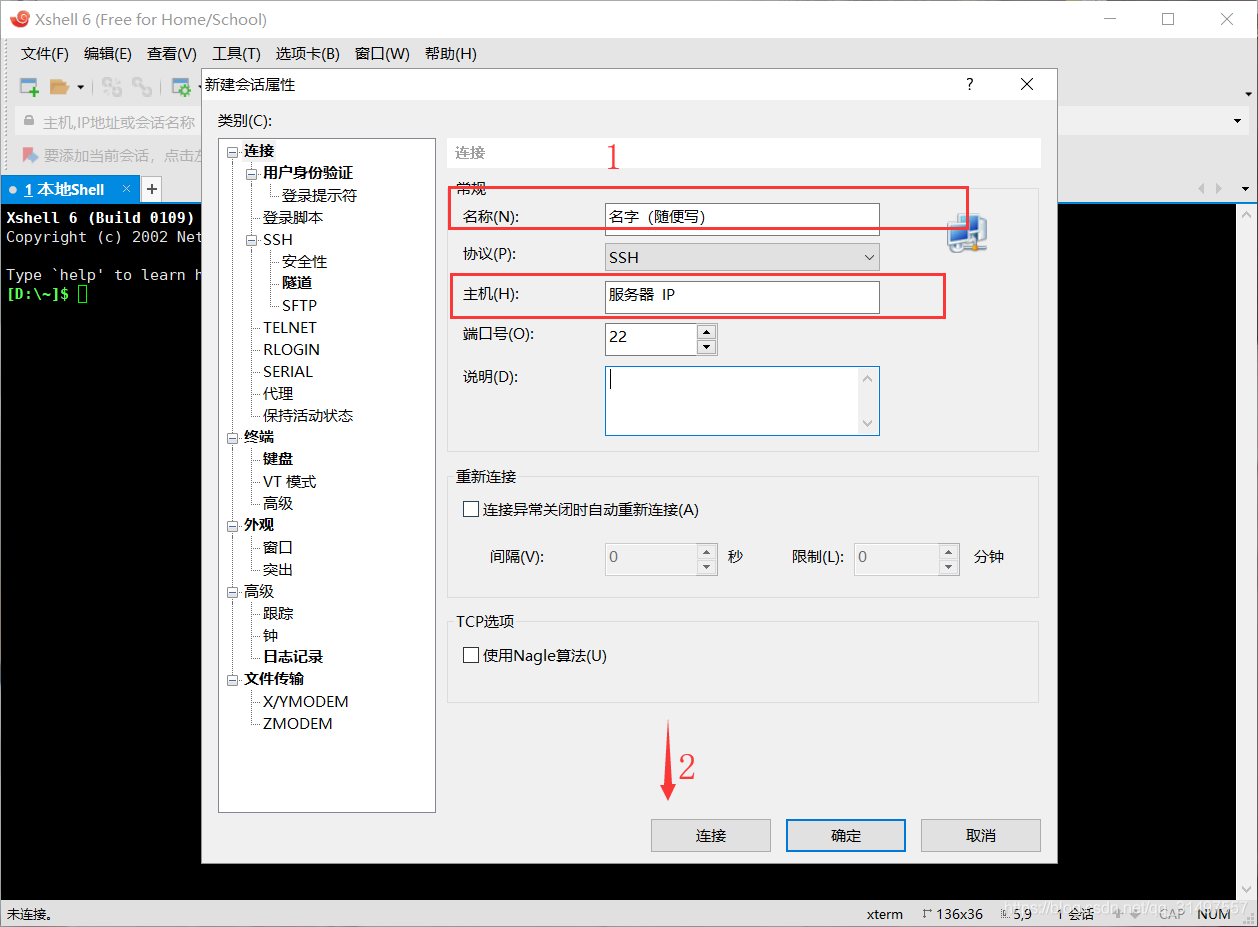1258x927 pixels.
Task: Enable auto reconnect on abnormal close checkbox
Action: tap(471, 509)
